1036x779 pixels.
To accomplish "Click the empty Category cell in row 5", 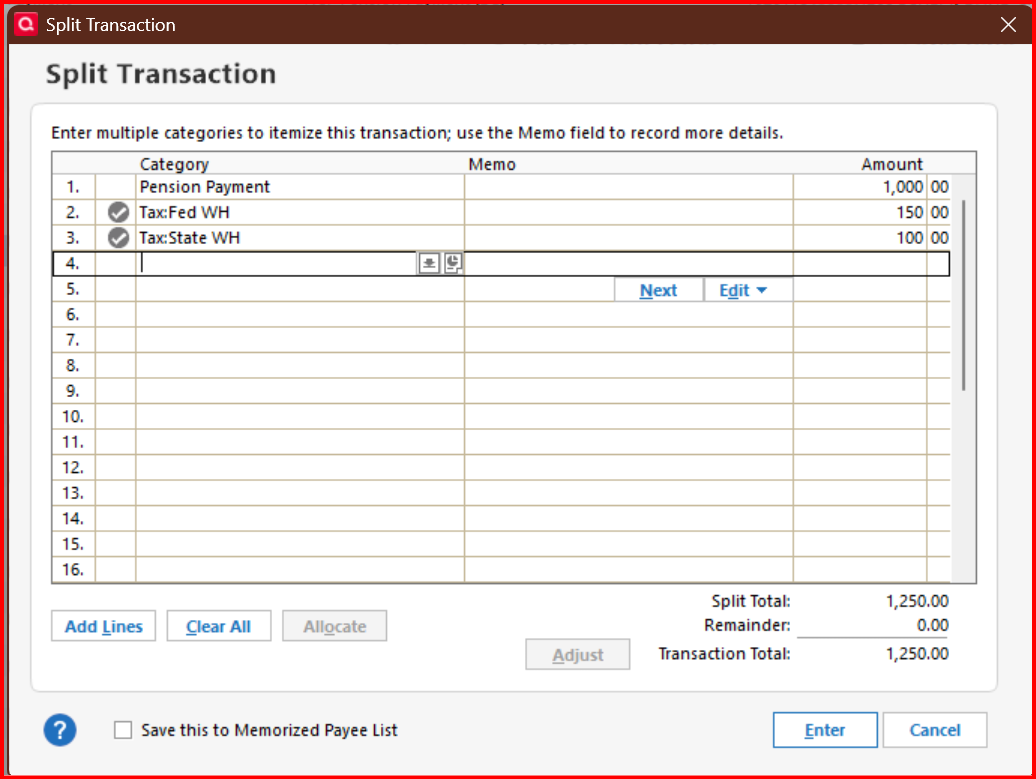I will point(300,289).
